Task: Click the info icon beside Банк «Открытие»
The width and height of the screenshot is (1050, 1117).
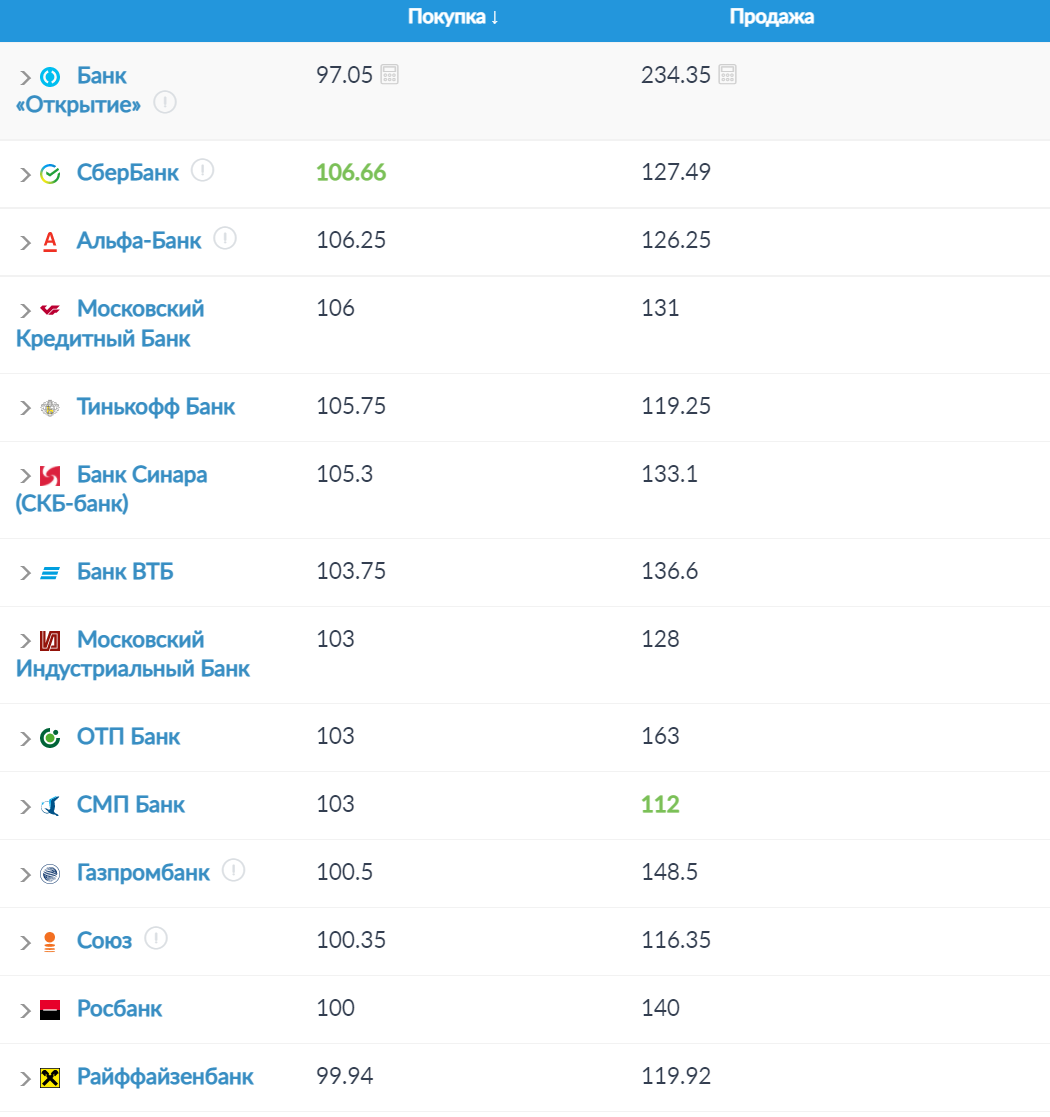Action: pos(165,103)
